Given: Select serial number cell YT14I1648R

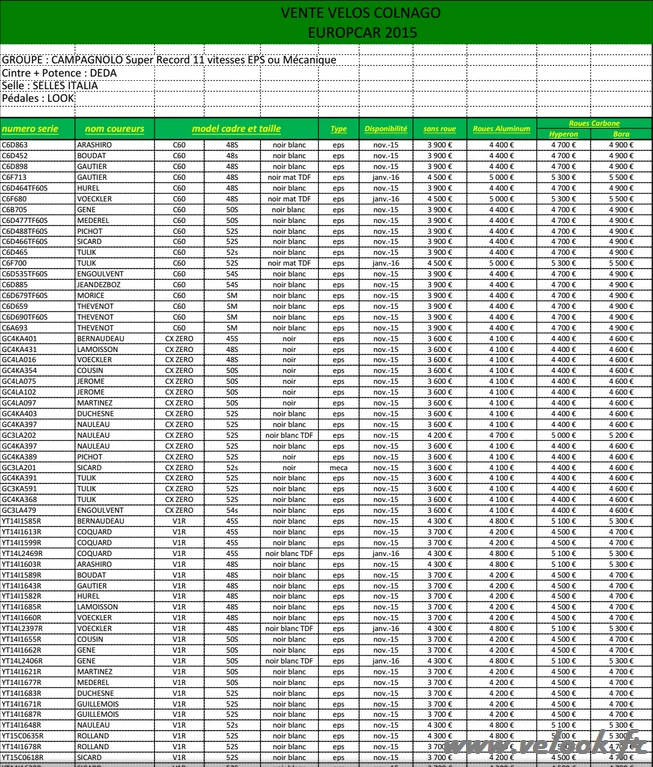Looking at the screenshot, I should pyautogui.click(x=22, y=725).
